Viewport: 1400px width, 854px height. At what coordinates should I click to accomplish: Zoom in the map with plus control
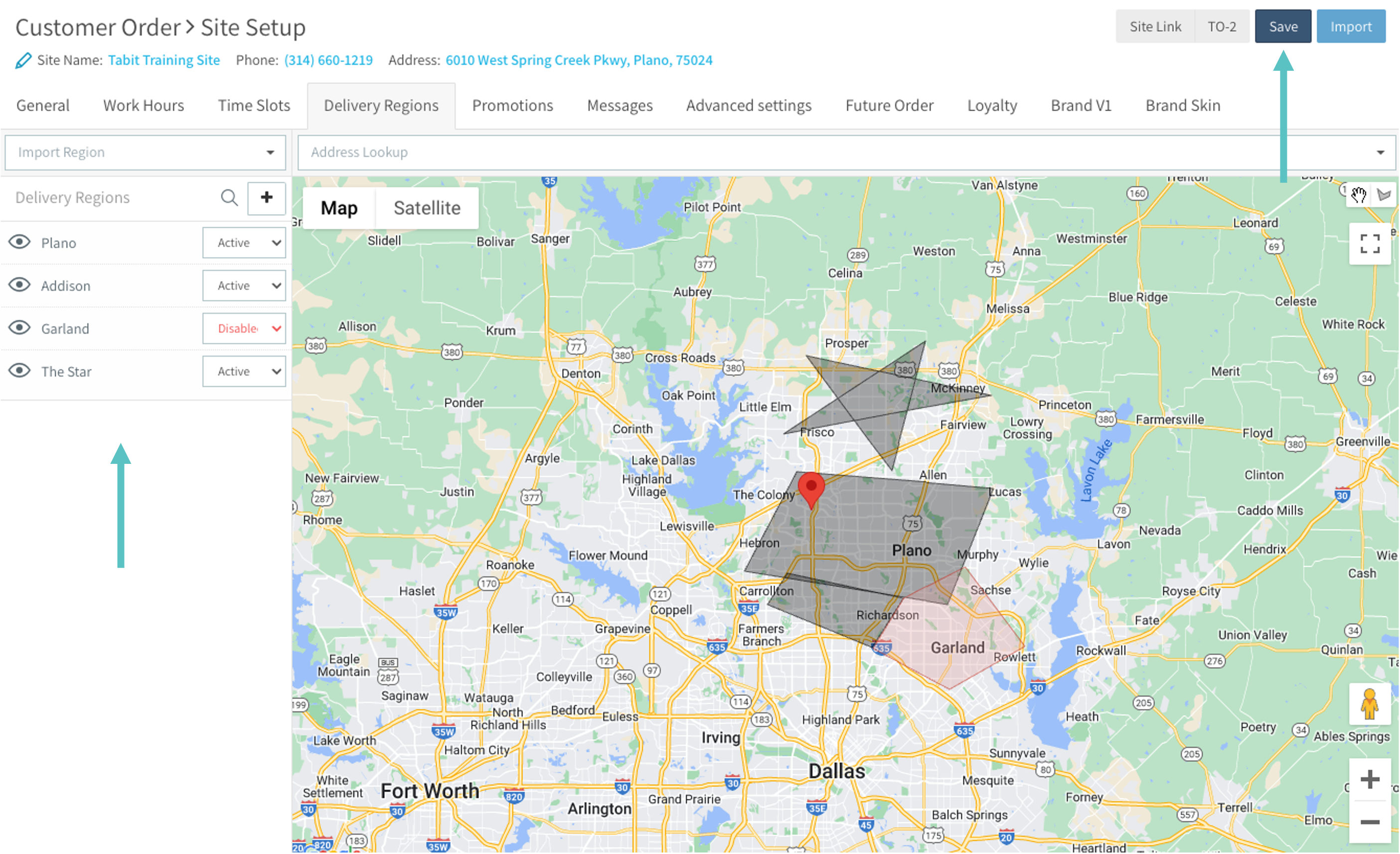(1369, 780)
